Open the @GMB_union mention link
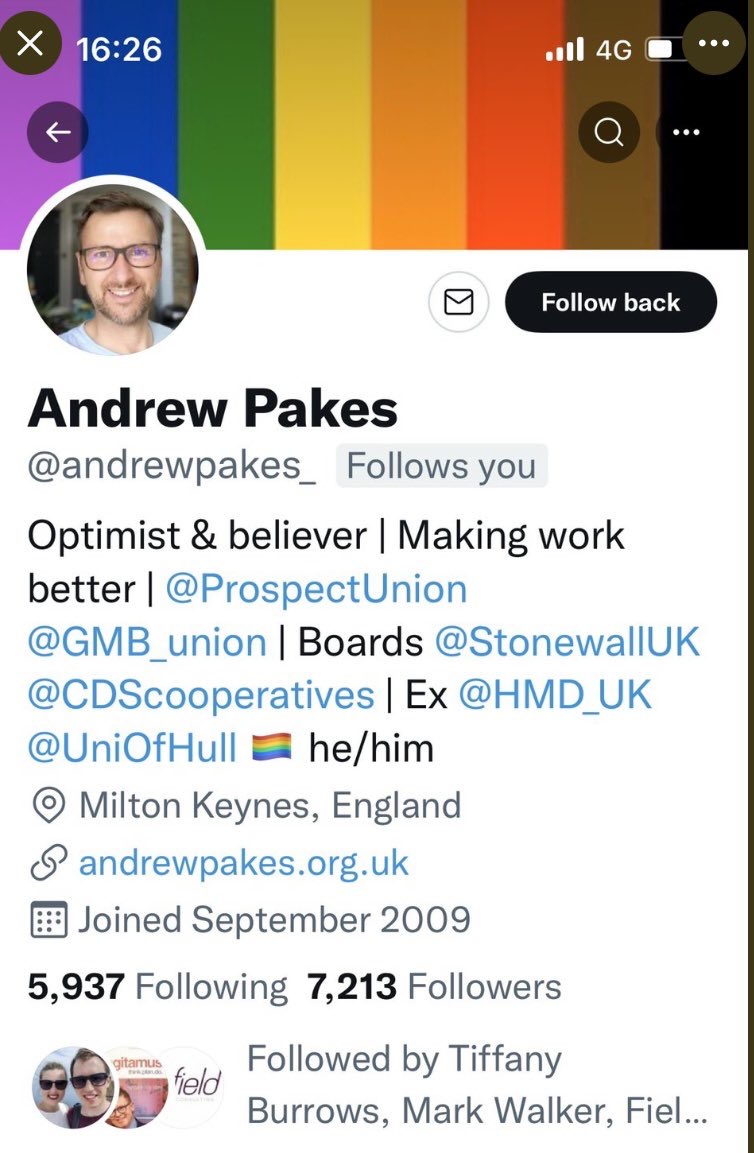 (x=147, y=642)
